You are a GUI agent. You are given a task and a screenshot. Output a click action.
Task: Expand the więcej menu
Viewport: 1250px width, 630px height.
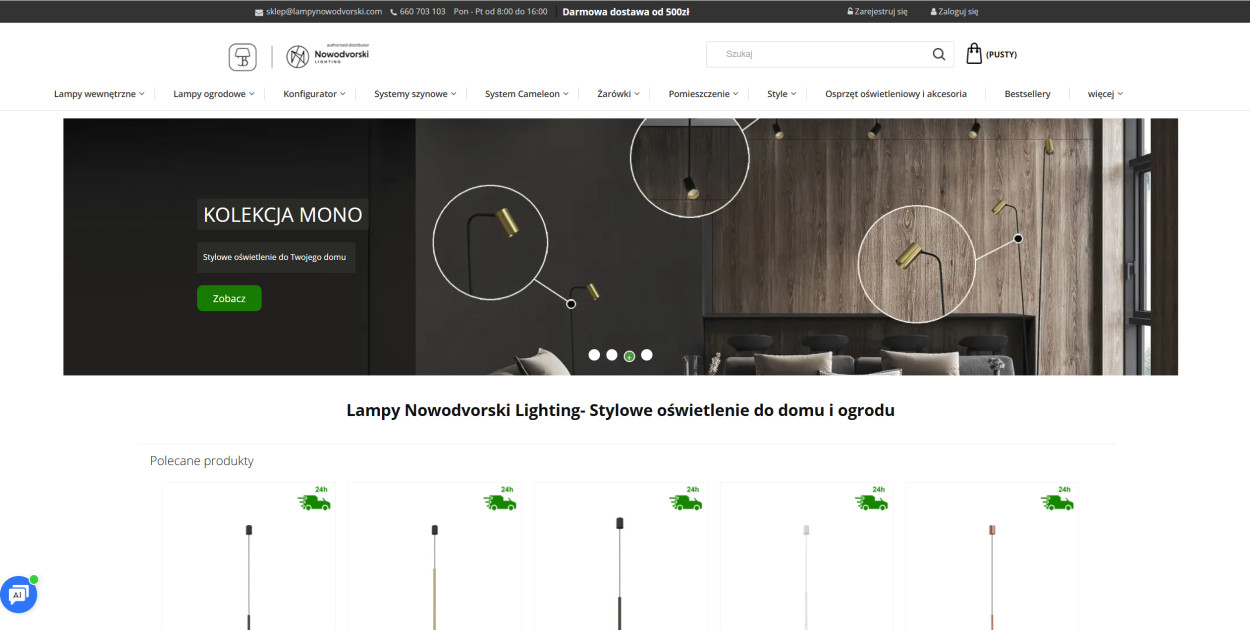pos(1105,94)
